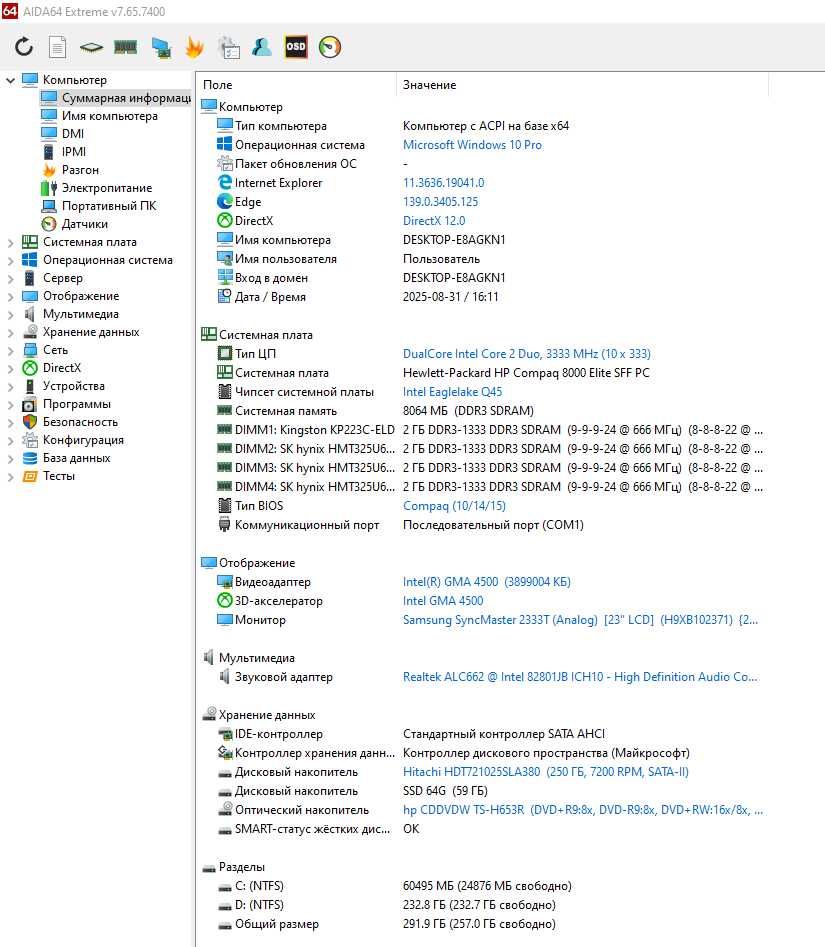Click the green memory module toolbar icon

126,47
